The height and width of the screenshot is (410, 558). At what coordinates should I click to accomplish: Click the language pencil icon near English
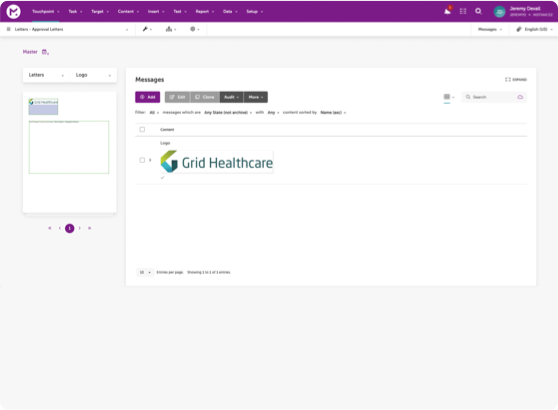(x=519, y=29)
